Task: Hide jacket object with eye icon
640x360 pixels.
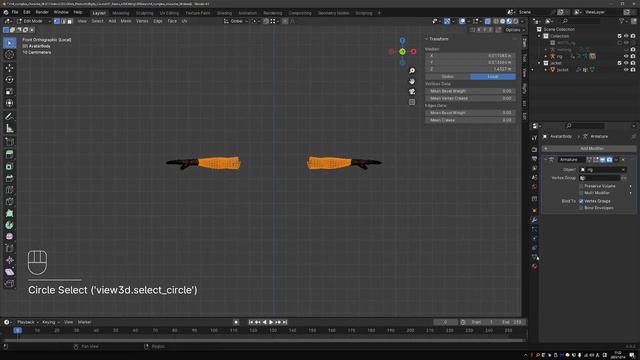Action: click(626, 70)
